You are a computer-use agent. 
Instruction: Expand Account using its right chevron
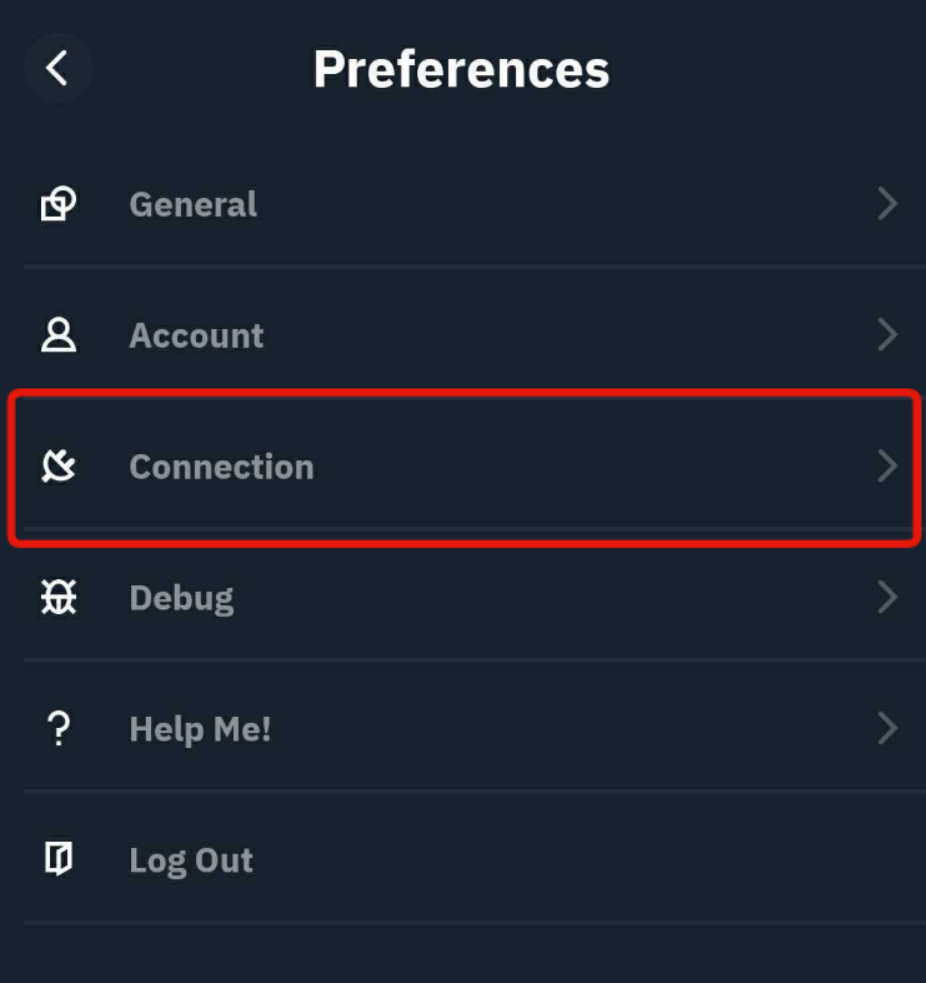click(x=886, y=335)
